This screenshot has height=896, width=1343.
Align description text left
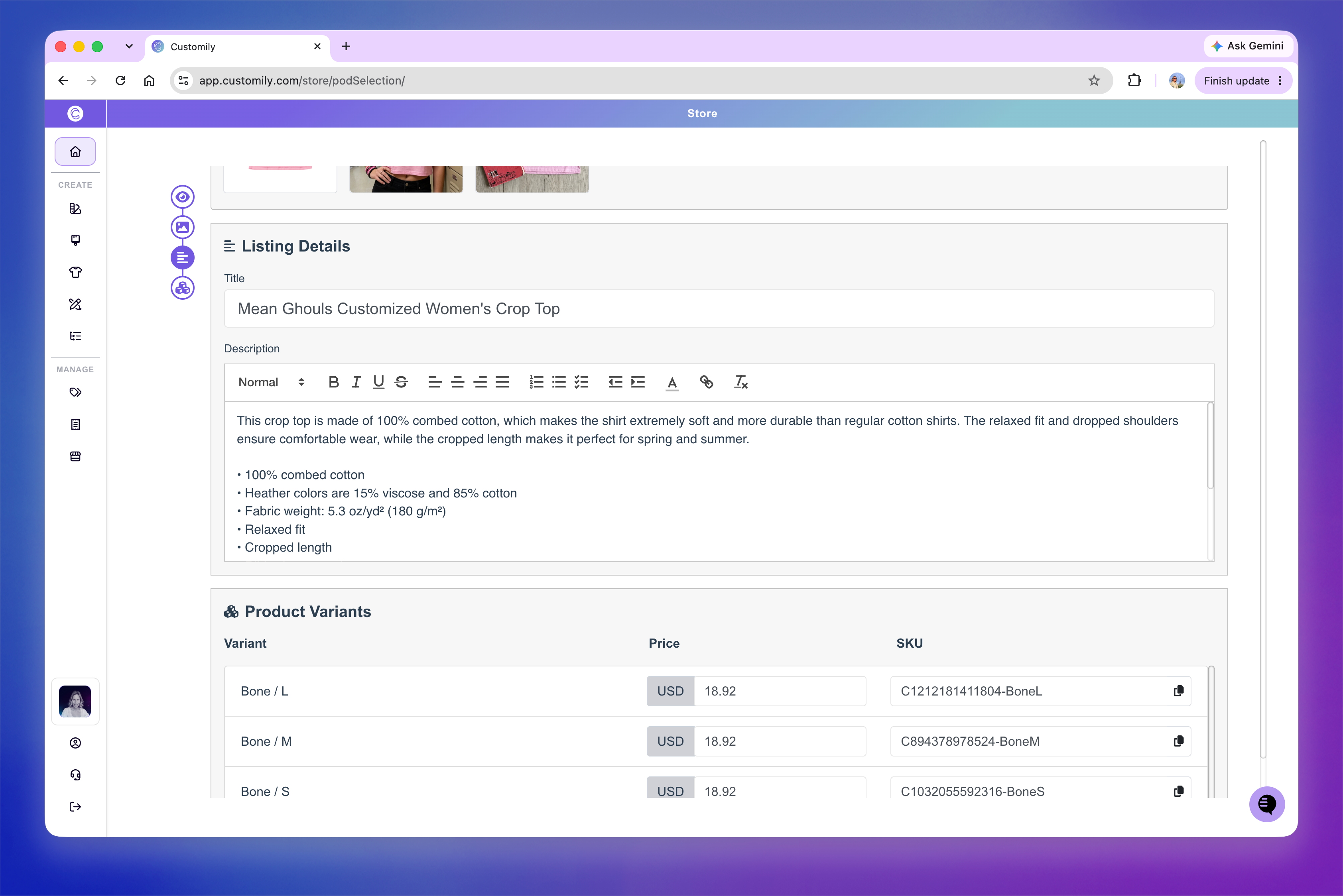click(x=435, y=382)
